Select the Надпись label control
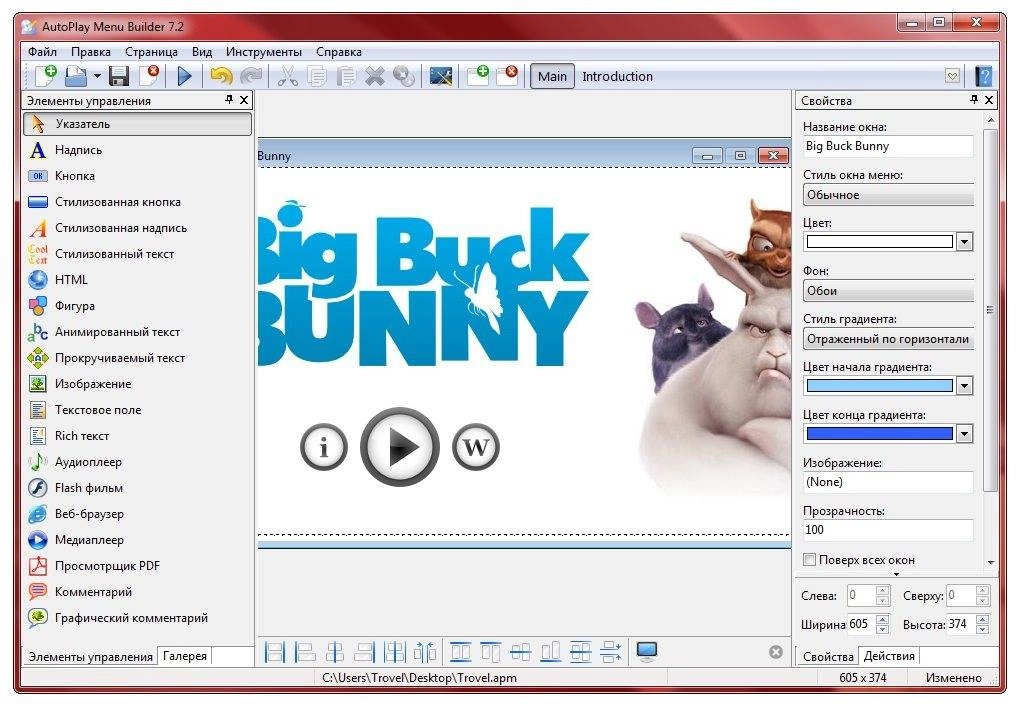The height and width of the screenshot is (713, 1024). tap(137, 150)
